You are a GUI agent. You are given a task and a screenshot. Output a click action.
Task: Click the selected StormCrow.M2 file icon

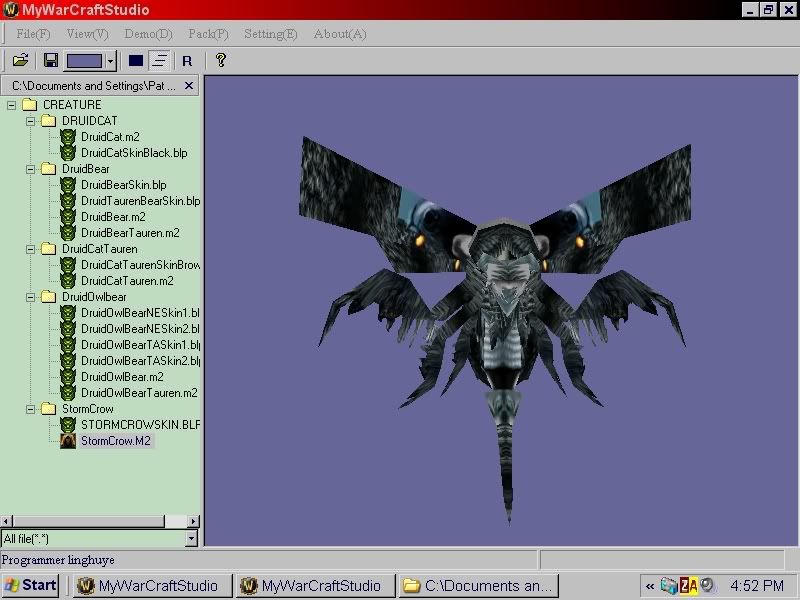(x=68, y=440)
